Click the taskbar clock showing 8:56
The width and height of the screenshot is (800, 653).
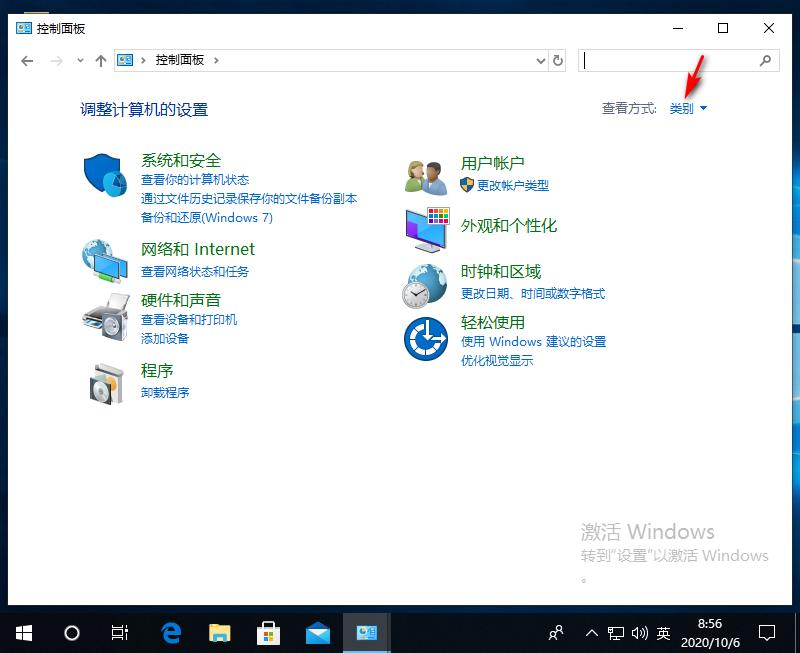[710, 633]
